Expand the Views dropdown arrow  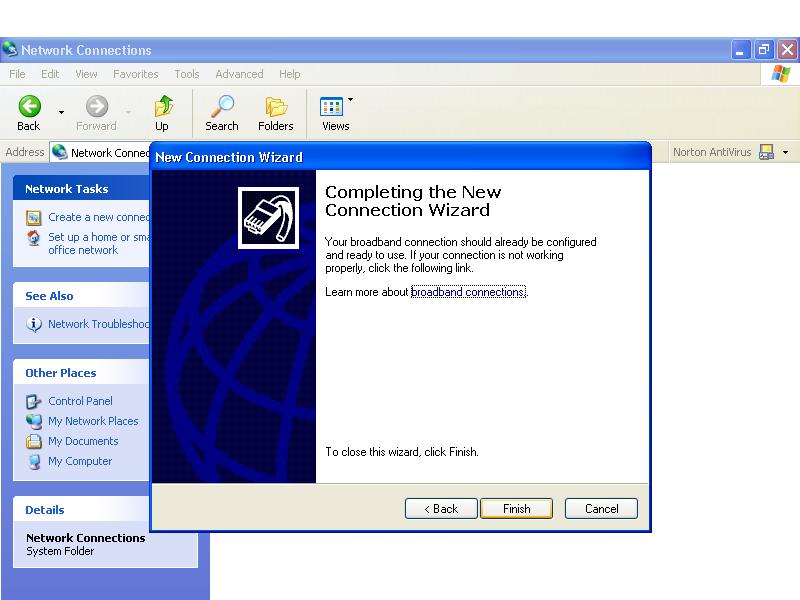pyautogui.click(x=351, y=99)
